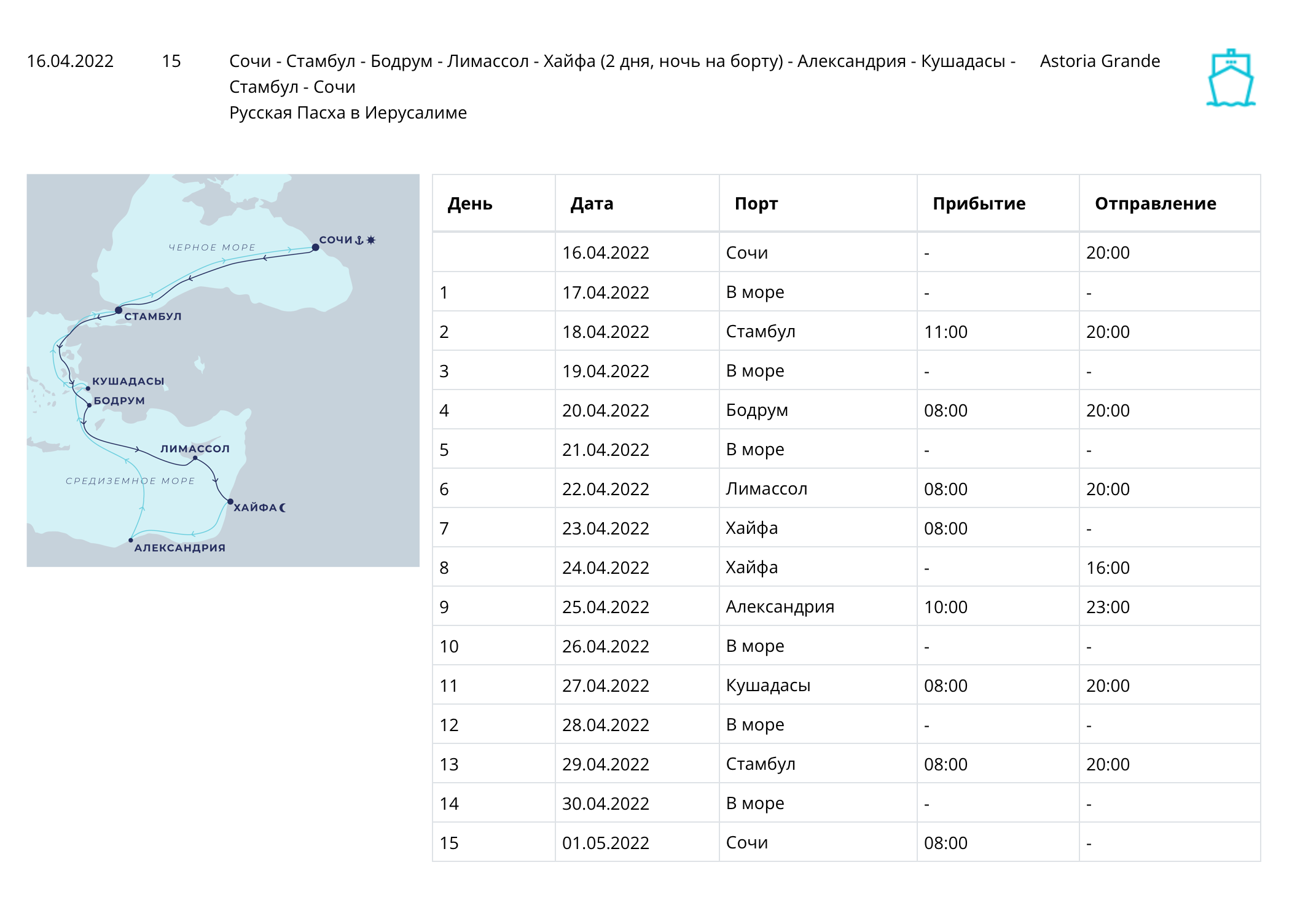
Task: Click the Александрия label on the map
Action: 180,548
